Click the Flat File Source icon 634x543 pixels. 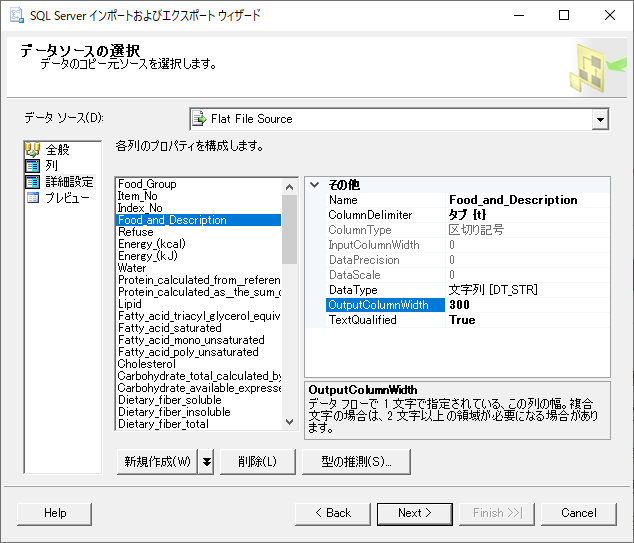pos(199,119)
